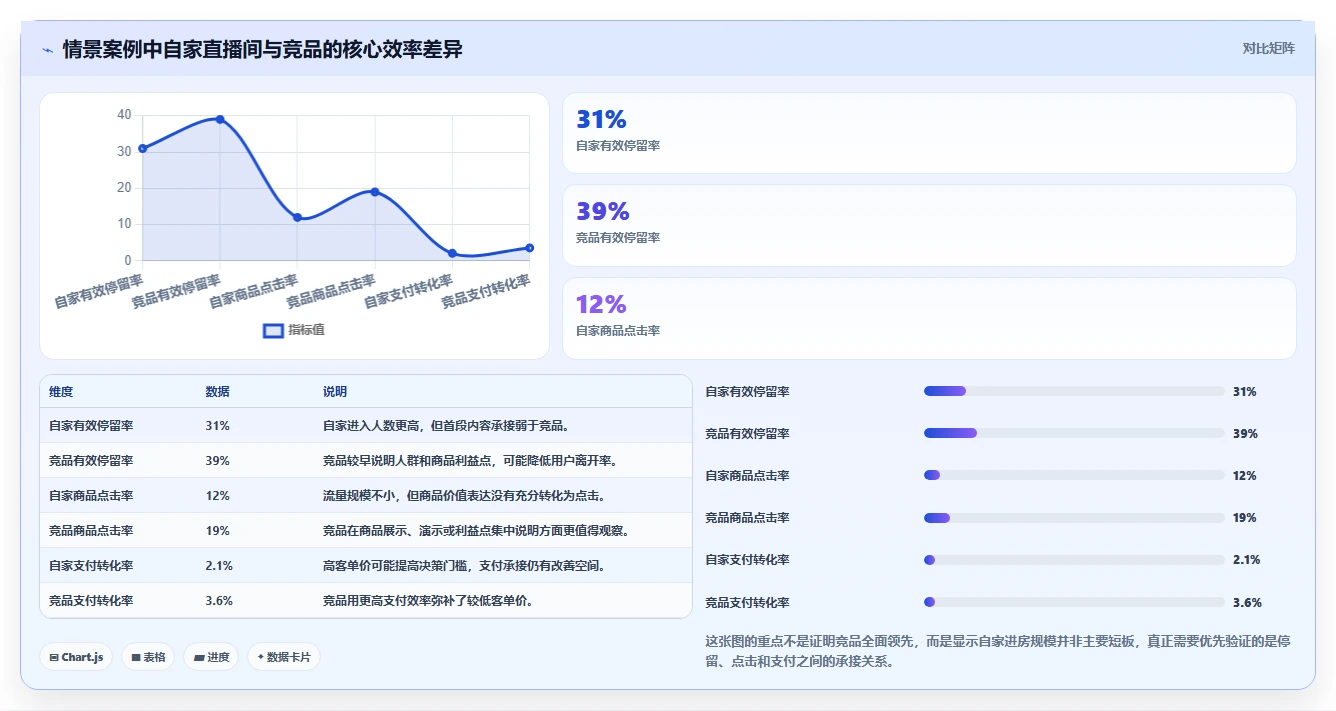Click the 维度 column header

click(61, 392)
